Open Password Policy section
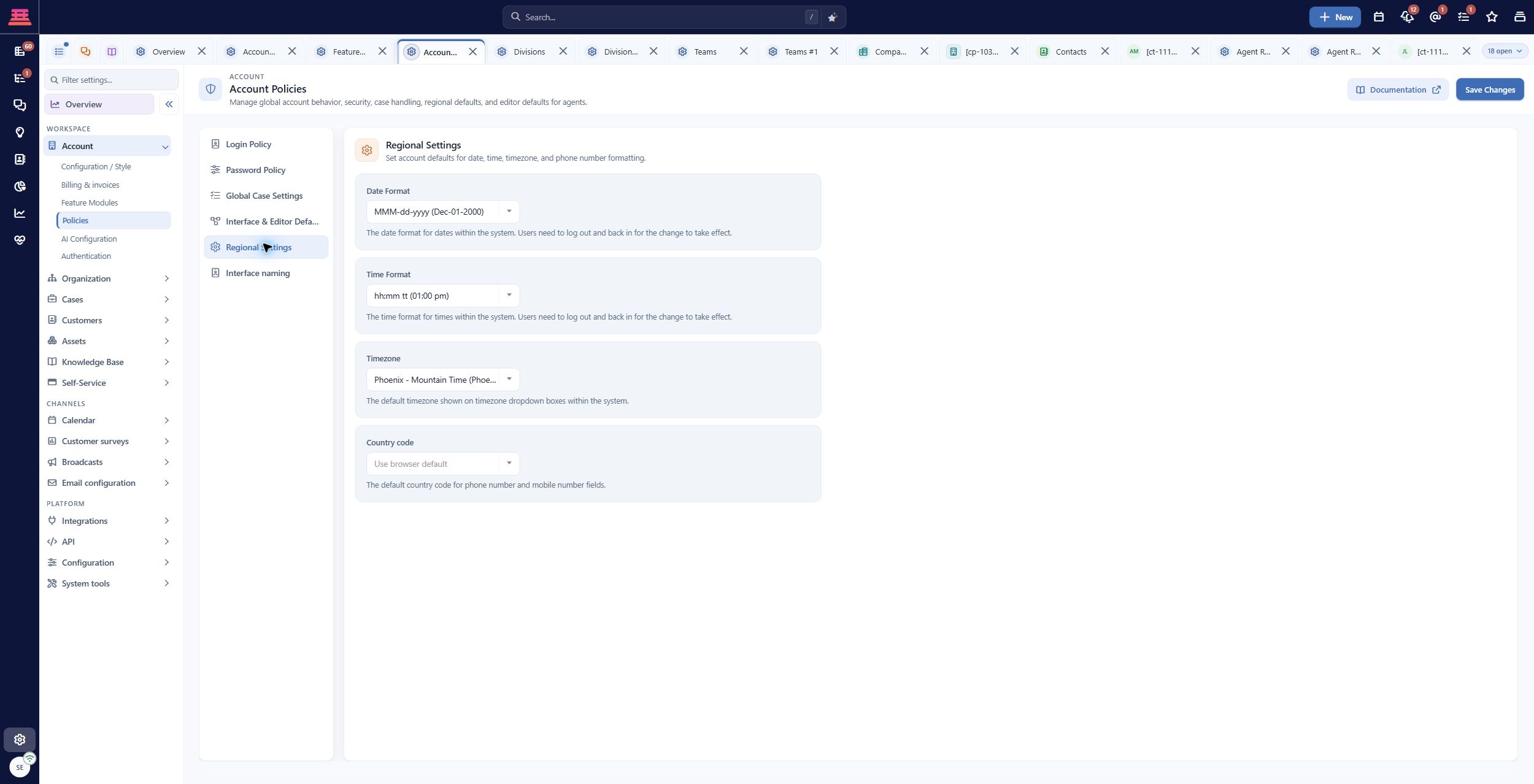The height and width of the screenshot is (784, 1534). click(266, 170)
